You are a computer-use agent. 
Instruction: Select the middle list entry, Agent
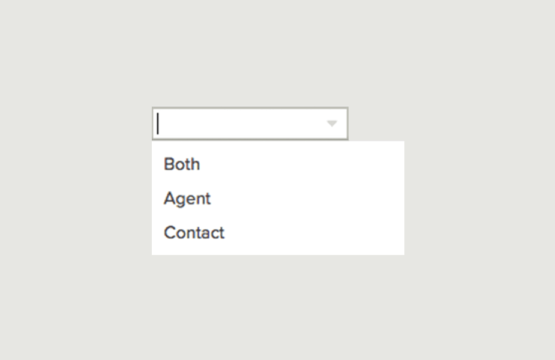pyautogui.click(x=278, y=198)
